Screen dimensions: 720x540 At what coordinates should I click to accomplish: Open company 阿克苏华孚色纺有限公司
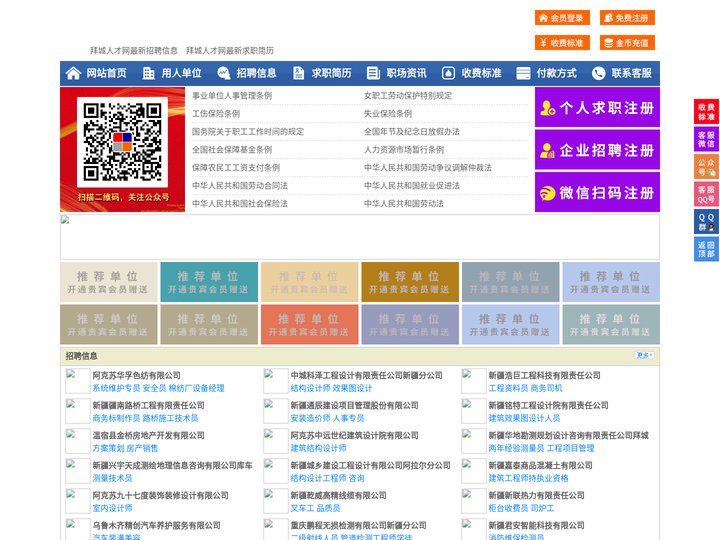136,375
